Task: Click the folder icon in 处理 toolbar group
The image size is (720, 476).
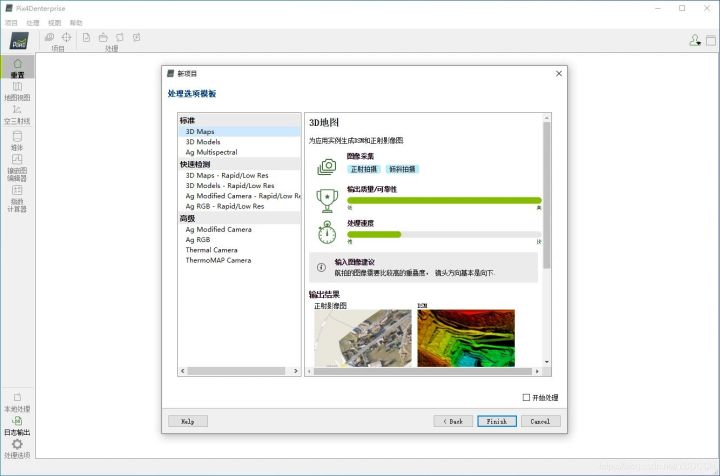Action: 103,37
